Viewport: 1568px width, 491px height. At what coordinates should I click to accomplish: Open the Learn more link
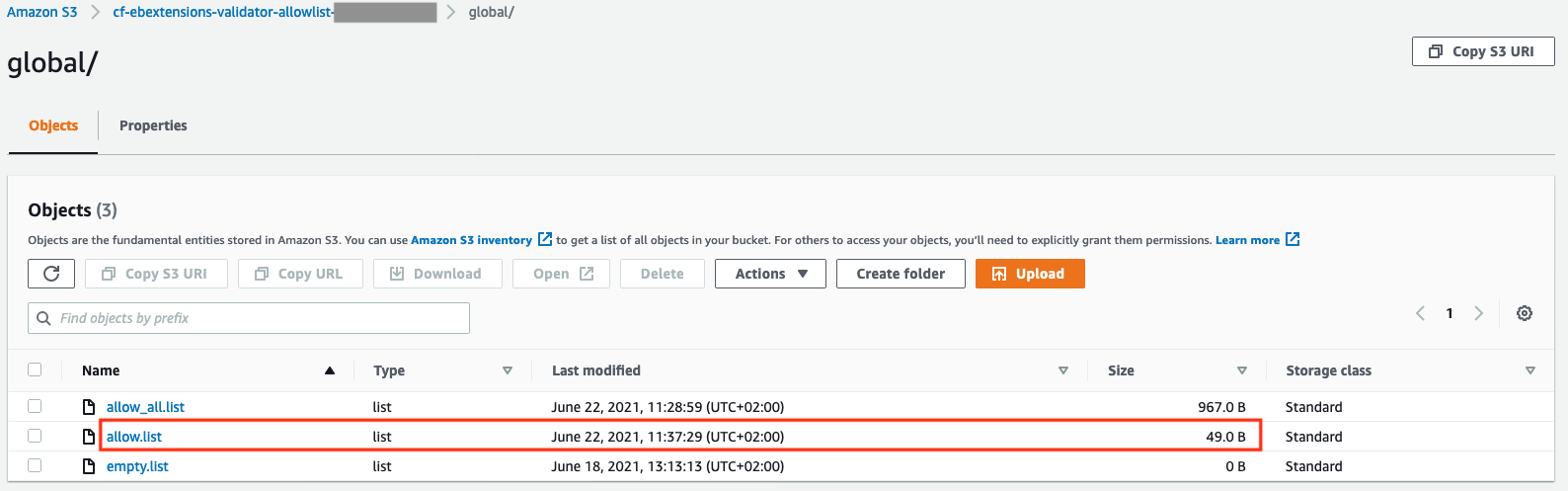1247,240
